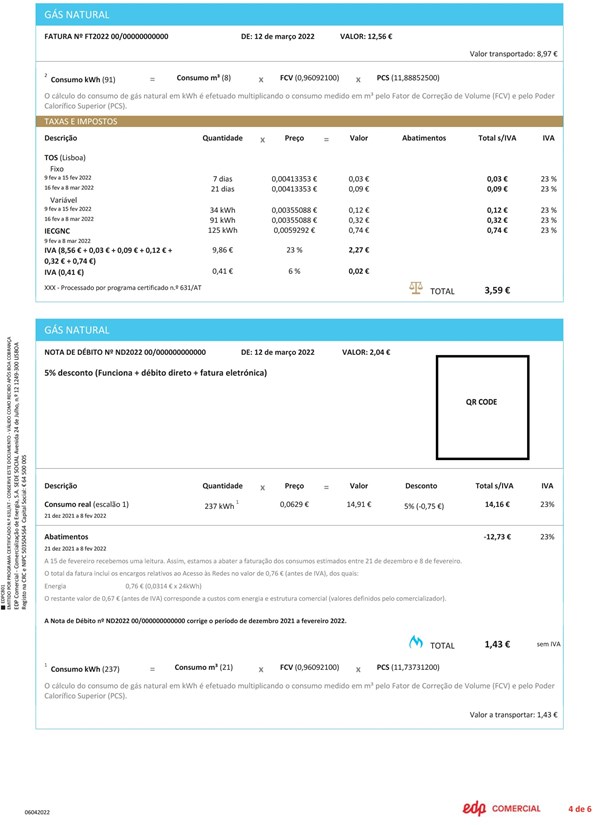The image size is (600, 825).
Task: Click the Abatimentos amount -12,73 €
Action: pos(497,537)
